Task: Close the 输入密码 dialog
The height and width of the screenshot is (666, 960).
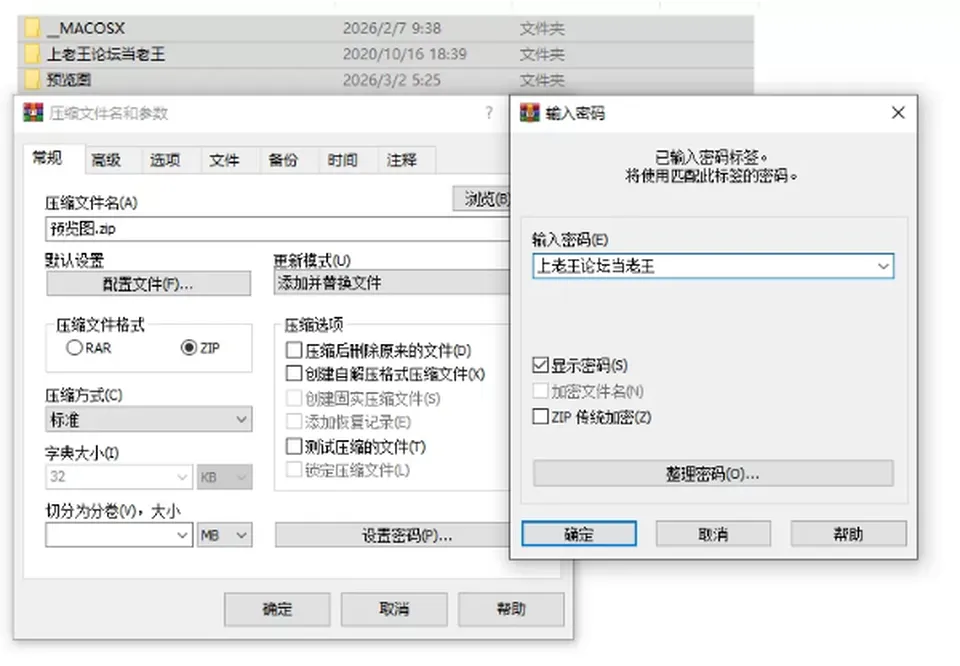Action: [x=898, y=113]
